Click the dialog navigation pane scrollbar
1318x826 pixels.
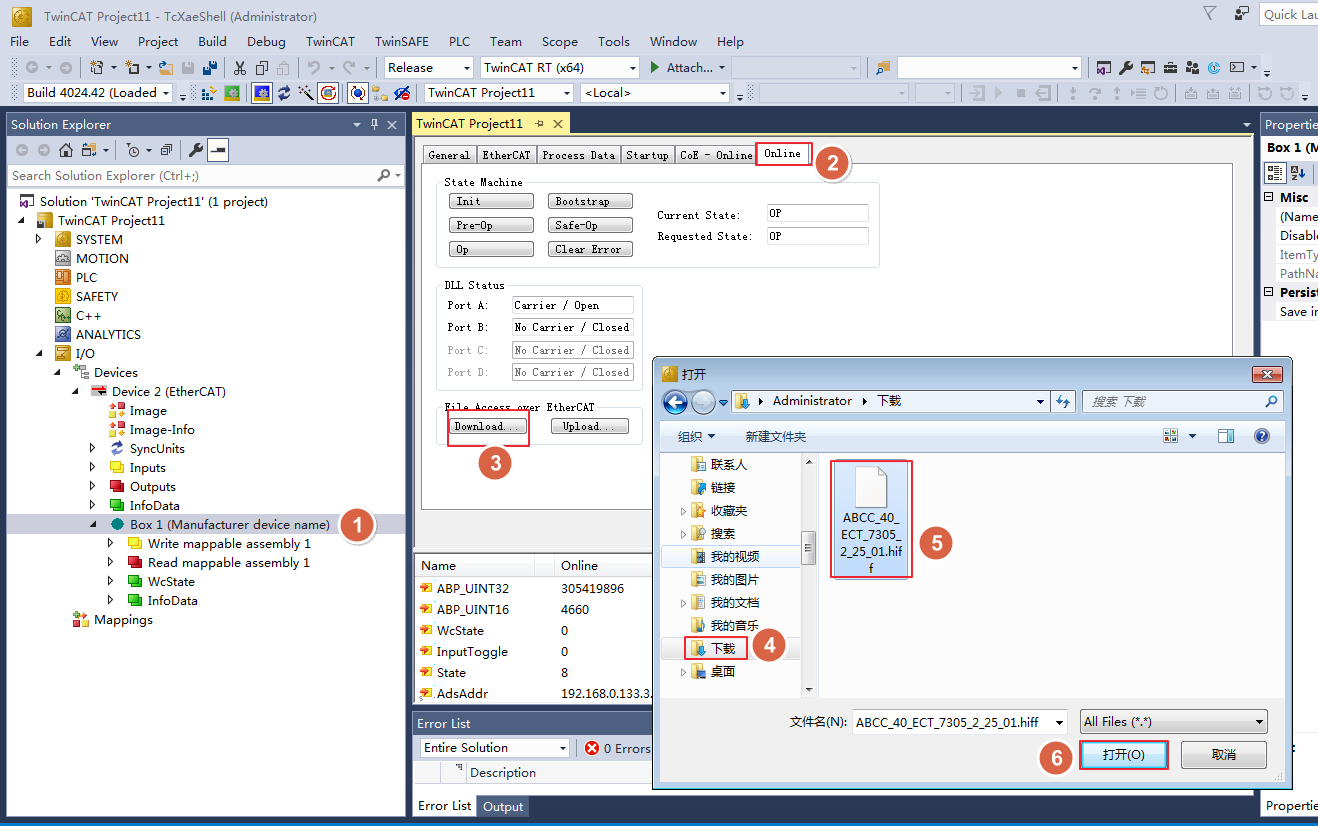pos(811,547)
